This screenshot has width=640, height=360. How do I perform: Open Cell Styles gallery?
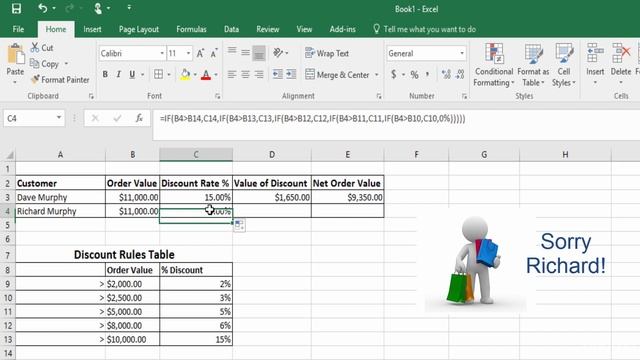564,65
